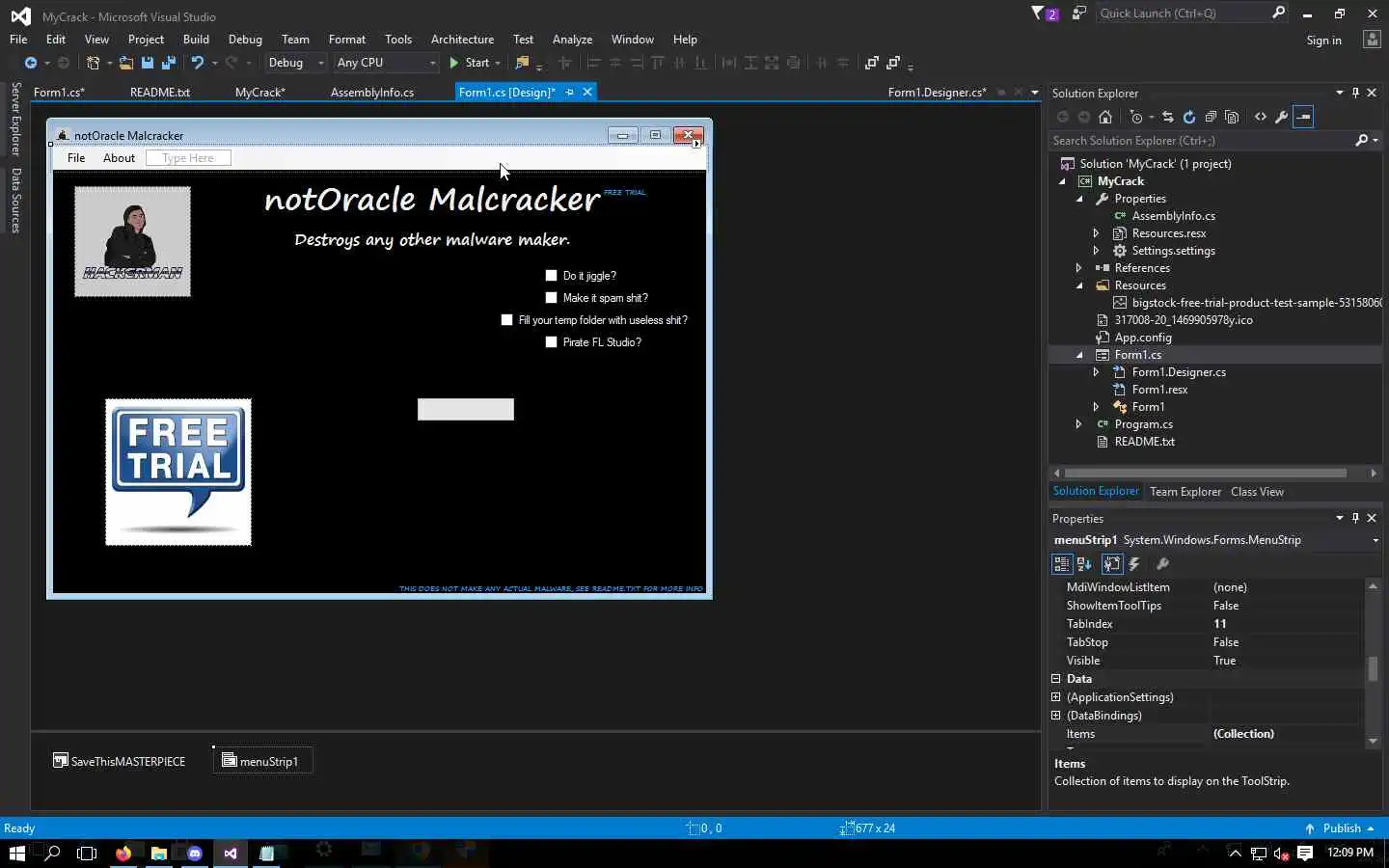
Task: Expand the (ApplicationSettings) property group
Action: tap(1055, 697)
